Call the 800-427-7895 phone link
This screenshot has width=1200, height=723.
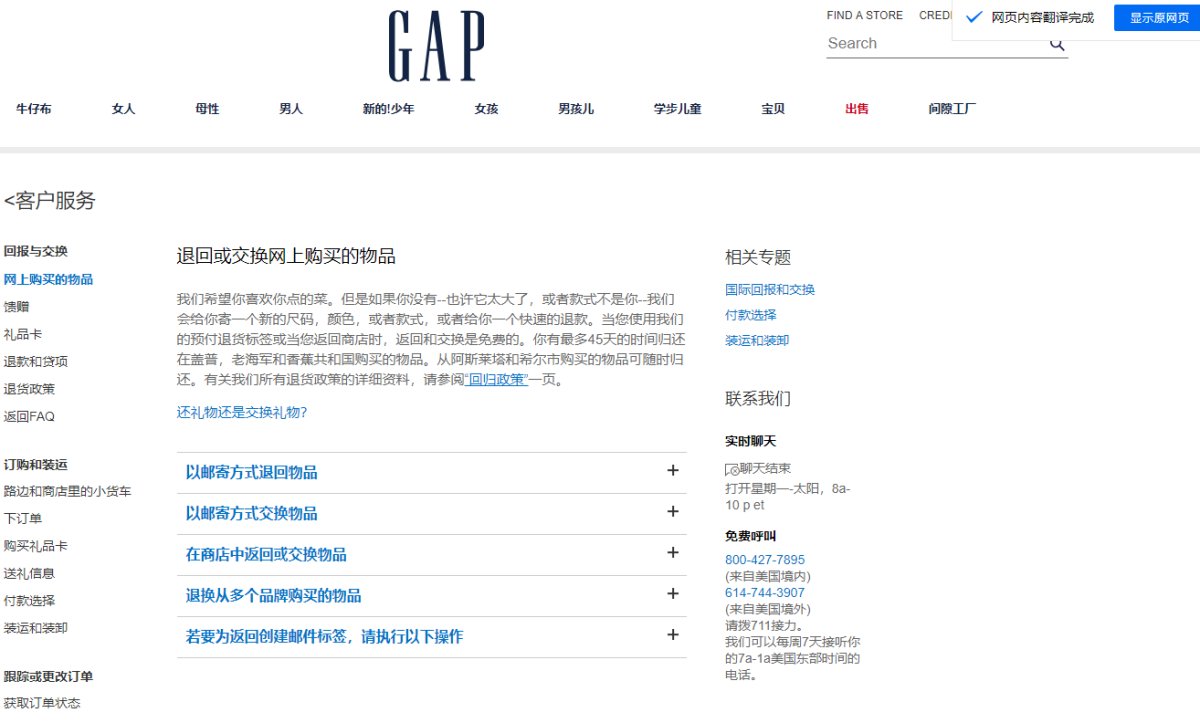pos(765,560)
